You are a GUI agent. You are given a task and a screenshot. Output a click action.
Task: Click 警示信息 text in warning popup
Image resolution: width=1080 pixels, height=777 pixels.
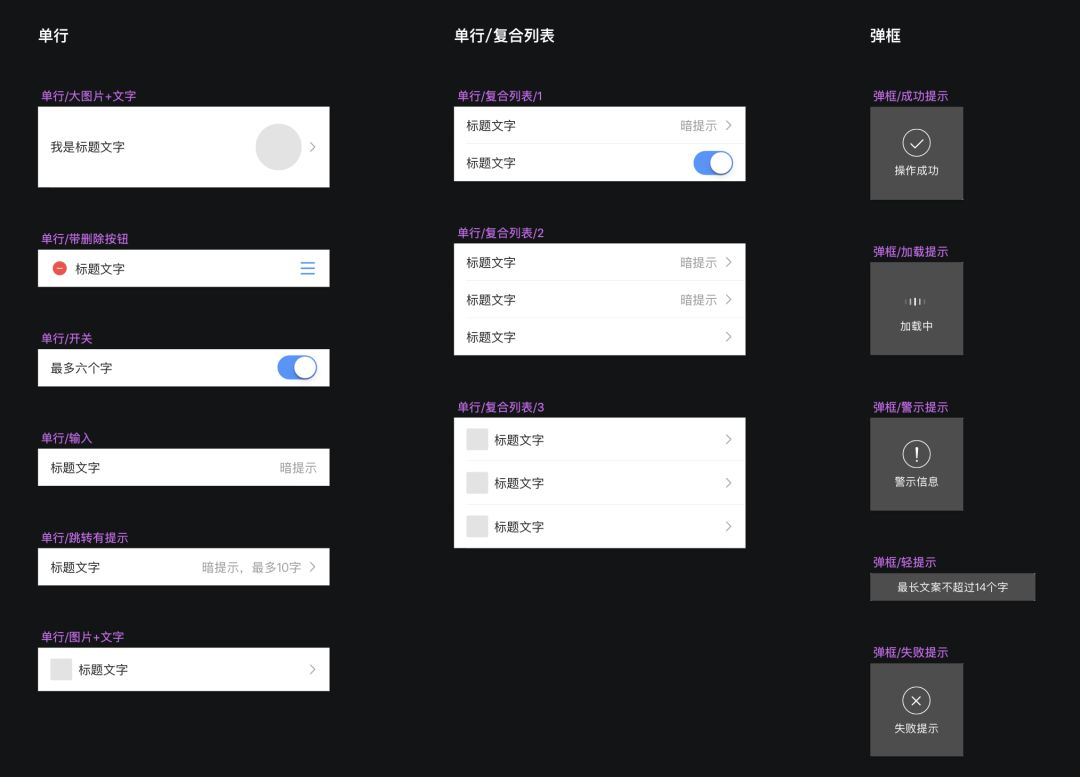click(x=916, y=481)
